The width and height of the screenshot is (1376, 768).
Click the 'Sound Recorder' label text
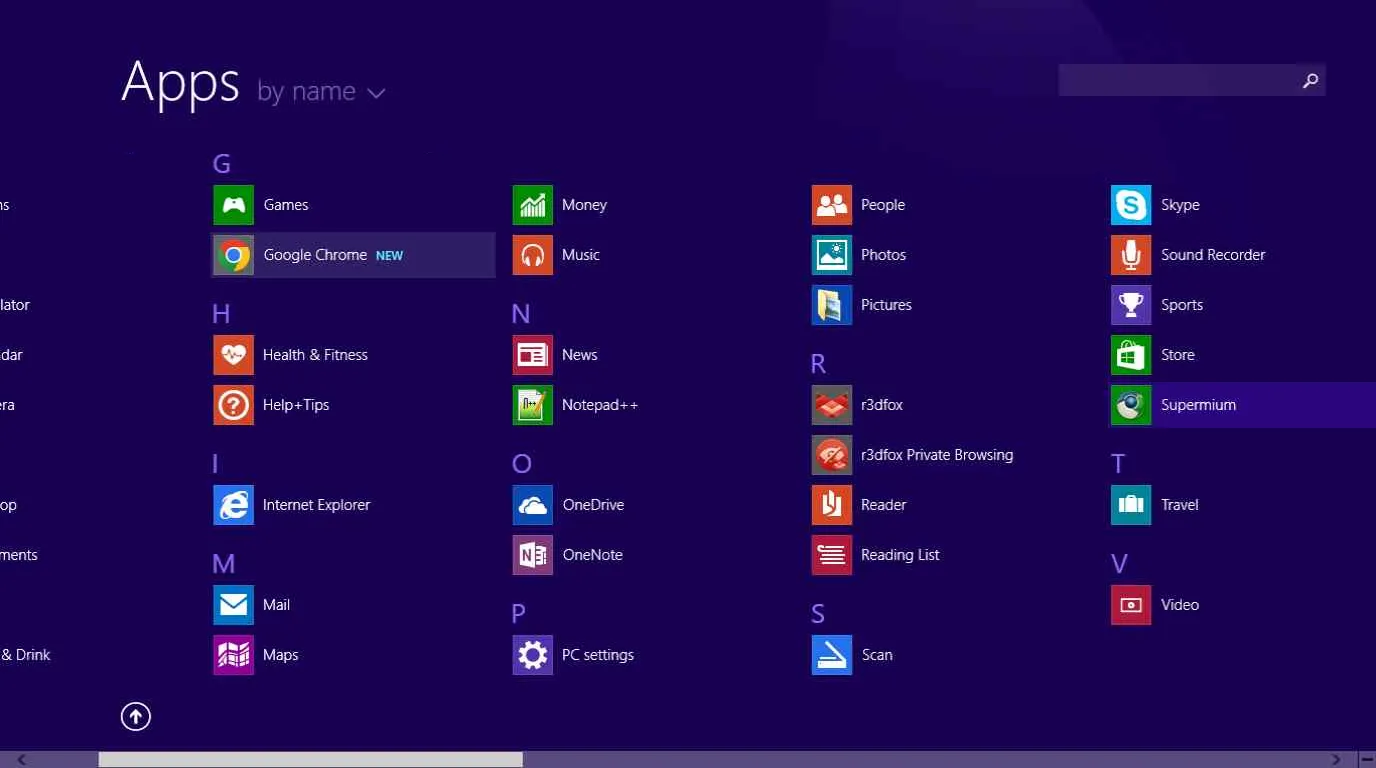pos(1213,255)
